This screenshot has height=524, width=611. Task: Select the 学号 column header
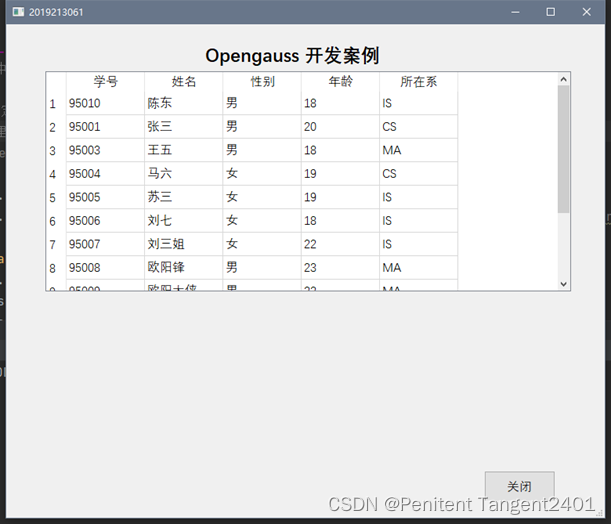(x=105, y=81)
